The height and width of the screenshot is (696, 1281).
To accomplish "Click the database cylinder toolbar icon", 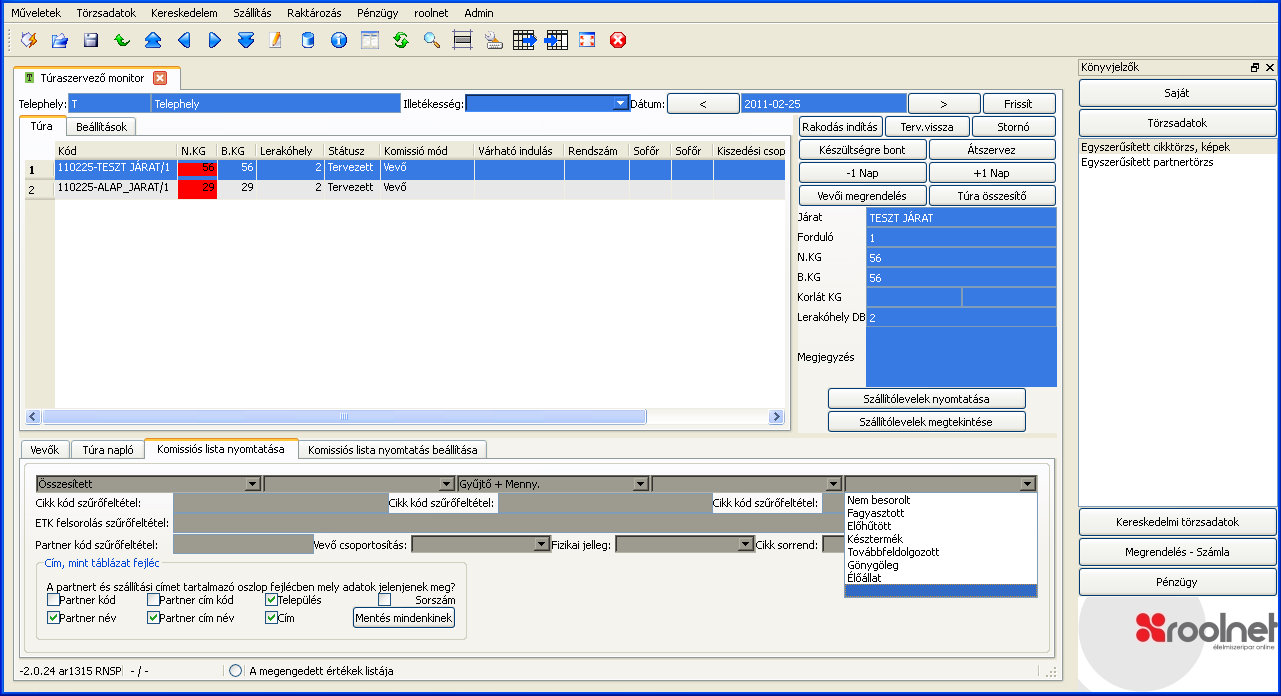I will (308, 41).
